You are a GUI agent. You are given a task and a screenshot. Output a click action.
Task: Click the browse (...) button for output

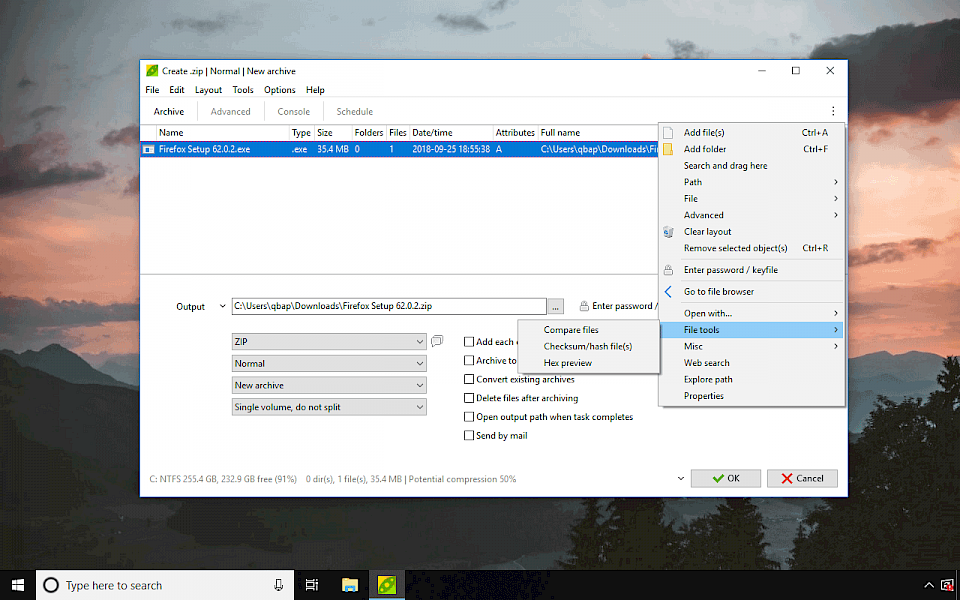tap(555, 306)
